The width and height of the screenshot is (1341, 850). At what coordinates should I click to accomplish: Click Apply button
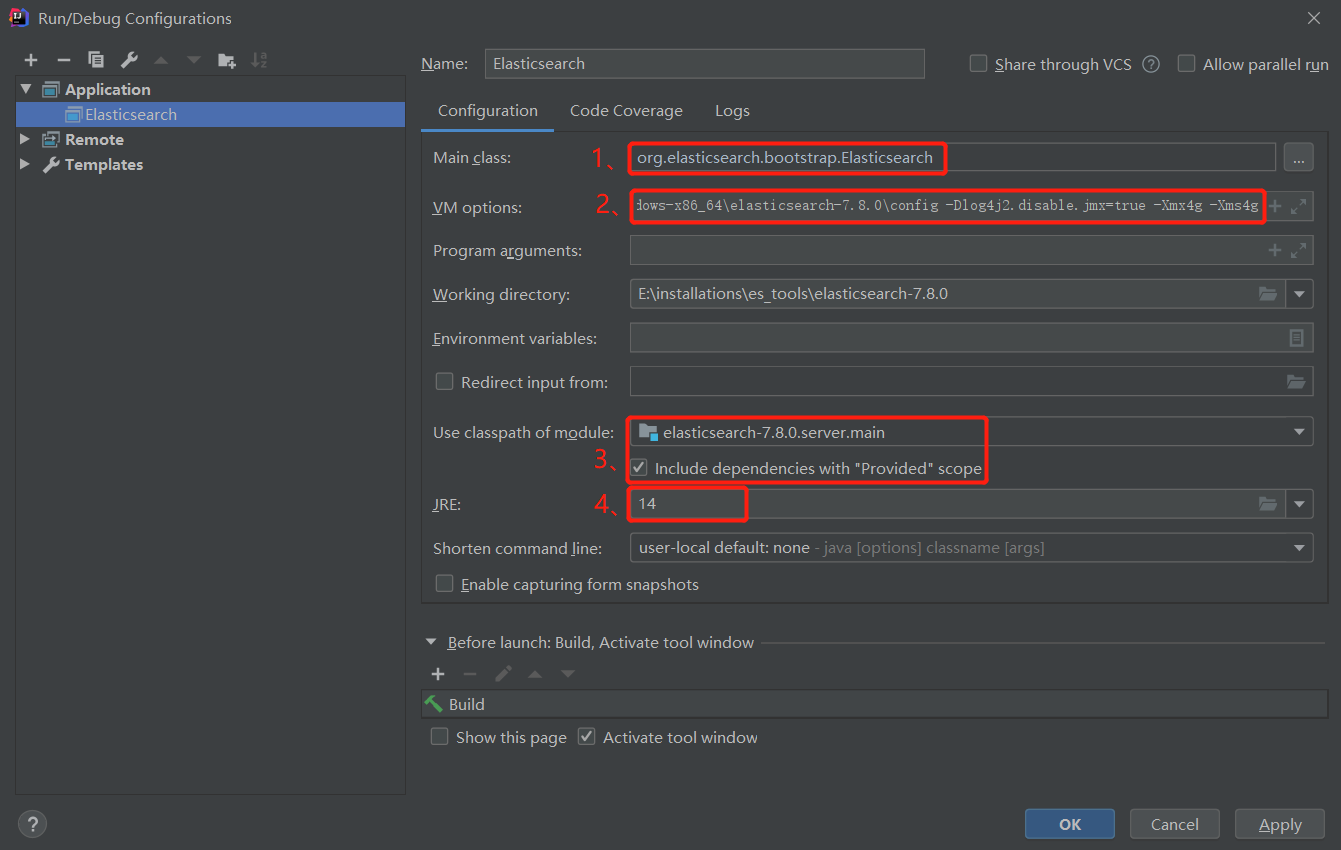pyautogui.click(x=1280, y=824)
